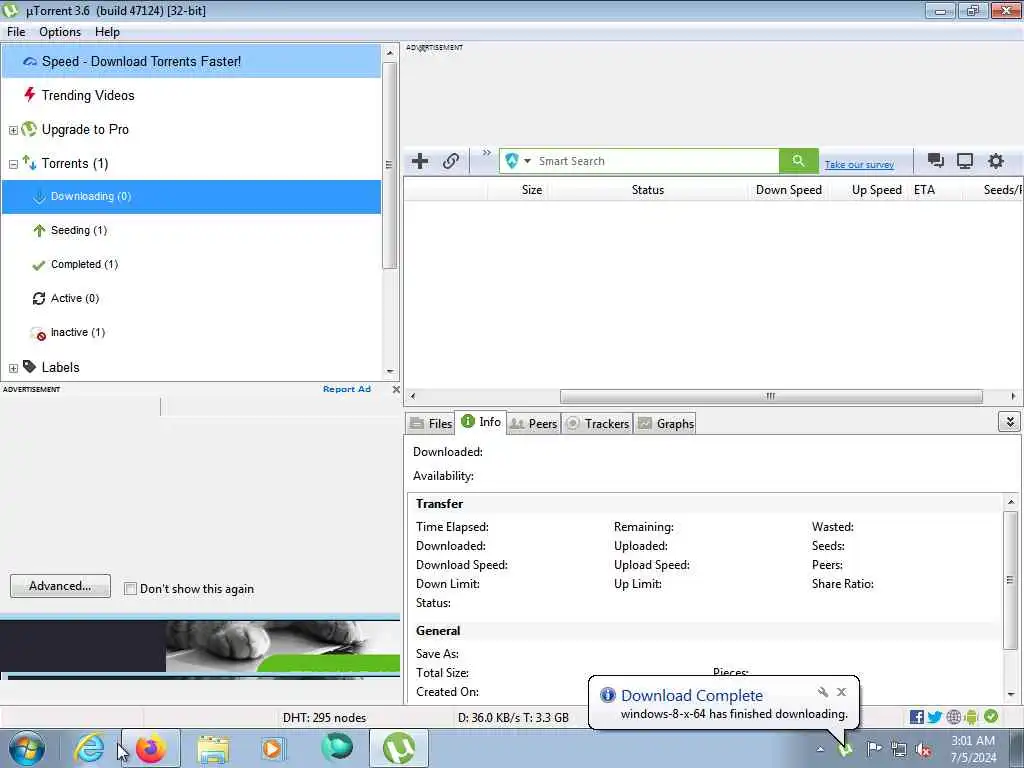Image resolution: width=1024 pixels, height=768 pixels.
Task: Click the chat bubbles icon in toolbar
Action: tap(935, 161)
